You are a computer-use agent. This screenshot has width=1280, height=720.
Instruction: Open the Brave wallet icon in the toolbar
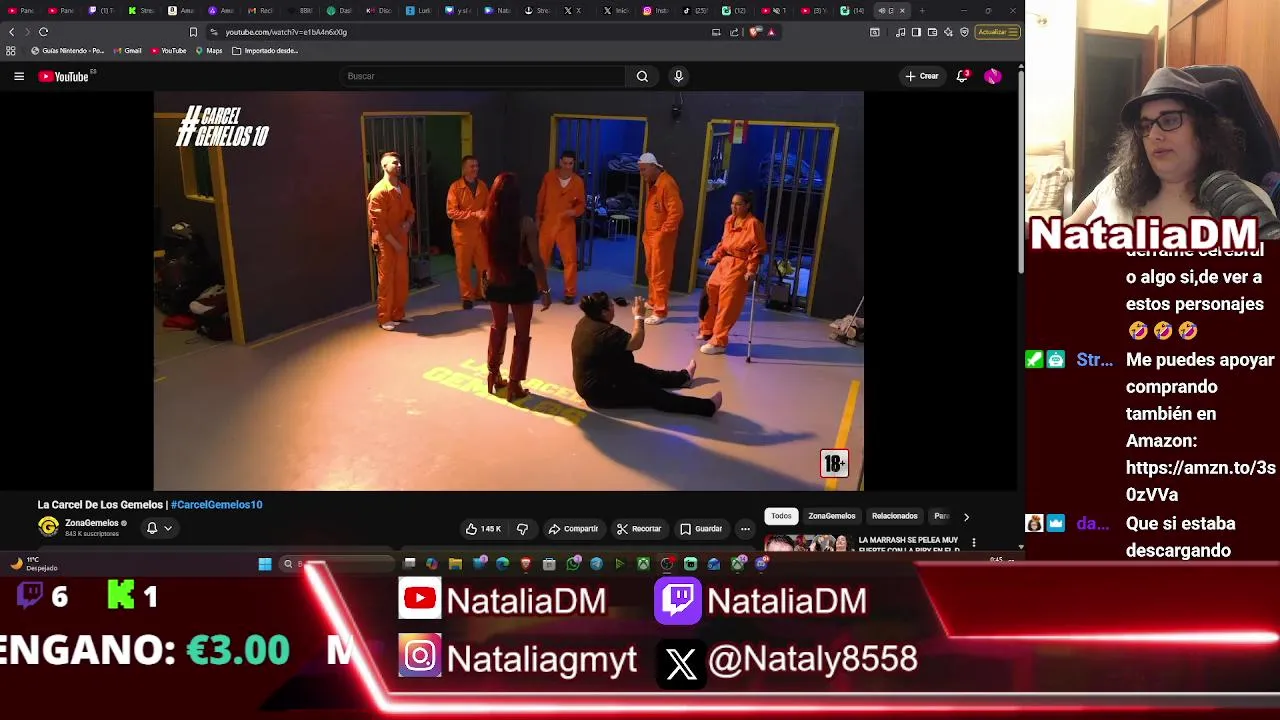[x=932, y=32]
